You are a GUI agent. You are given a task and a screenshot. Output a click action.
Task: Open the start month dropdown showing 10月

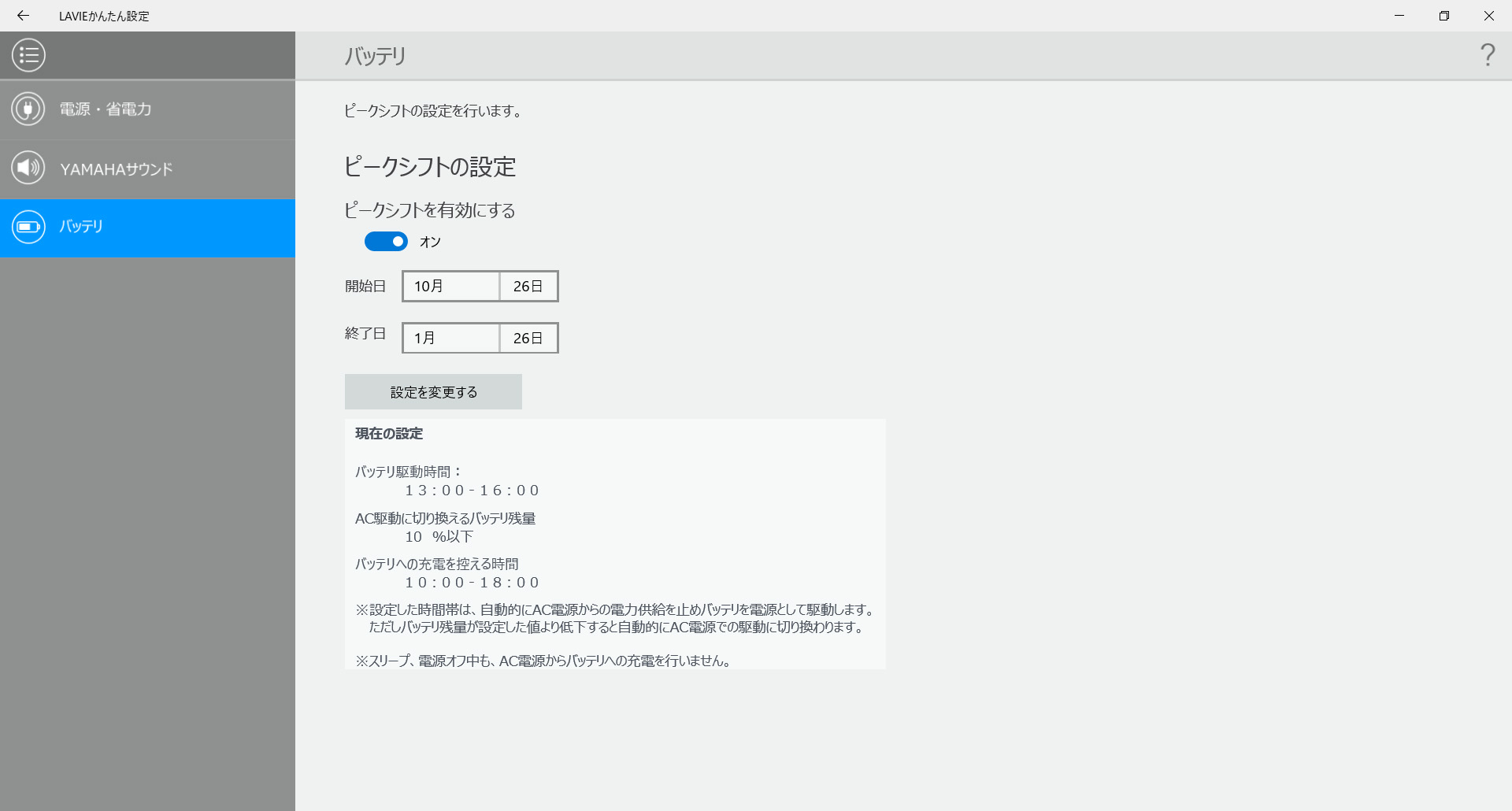[450, 286]
